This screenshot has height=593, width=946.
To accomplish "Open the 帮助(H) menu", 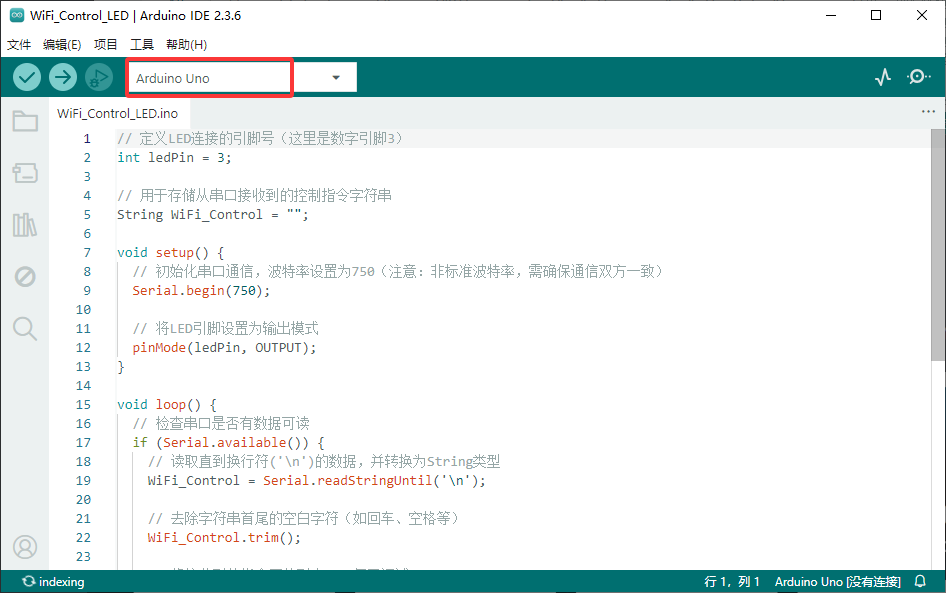I will [x=186, y=45].
